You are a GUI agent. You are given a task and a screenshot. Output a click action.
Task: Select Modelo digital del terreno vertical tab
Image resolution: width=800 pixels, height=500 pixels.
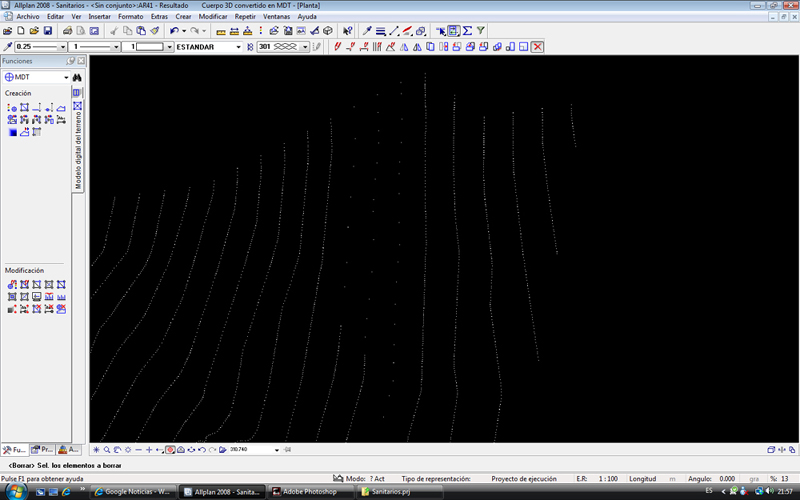pos(78,145)
